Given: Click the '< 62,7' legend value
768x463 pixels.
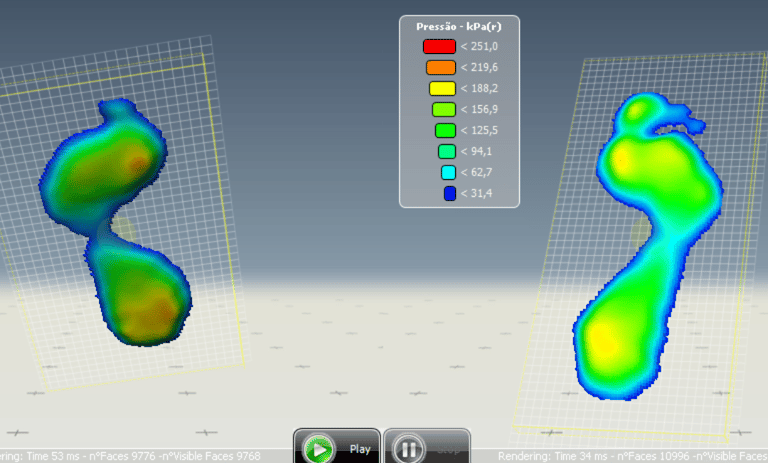Looking at the screenshot, I should tap(476, 172).
